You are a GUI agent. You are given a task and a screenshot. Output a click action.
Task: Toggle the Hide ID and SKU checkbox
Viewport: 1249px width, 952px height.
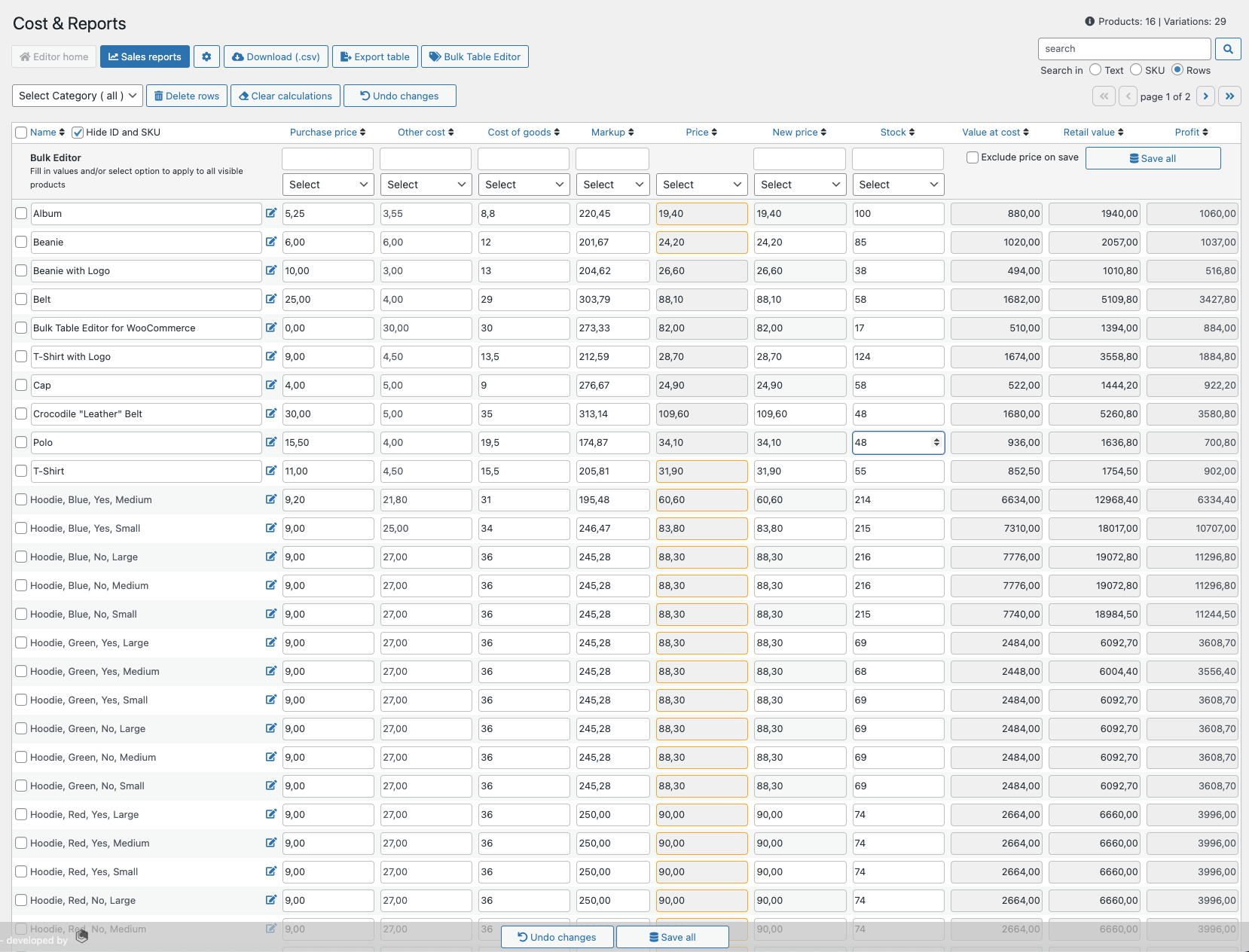tap(78, 132)
